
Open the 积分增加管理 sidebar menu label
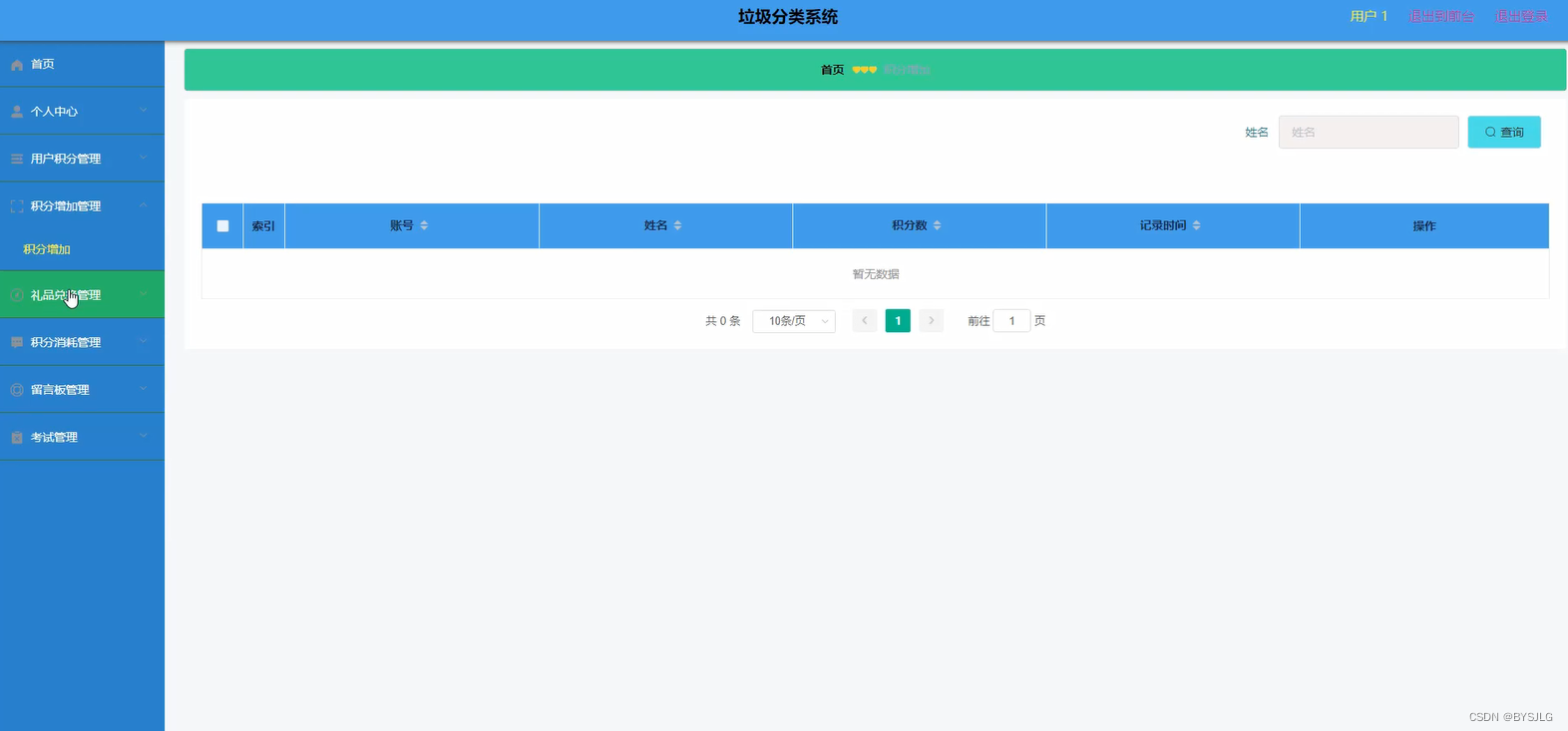66,206
